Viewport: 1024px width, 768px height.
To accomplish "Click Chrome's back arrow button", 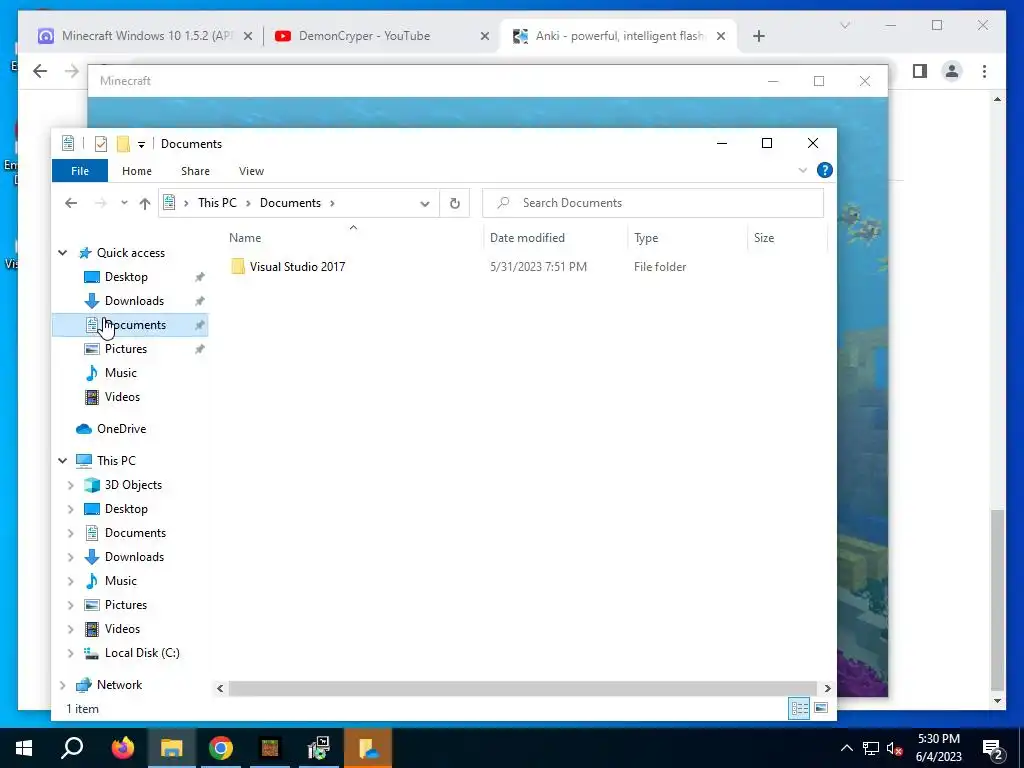I will [40, 71].
